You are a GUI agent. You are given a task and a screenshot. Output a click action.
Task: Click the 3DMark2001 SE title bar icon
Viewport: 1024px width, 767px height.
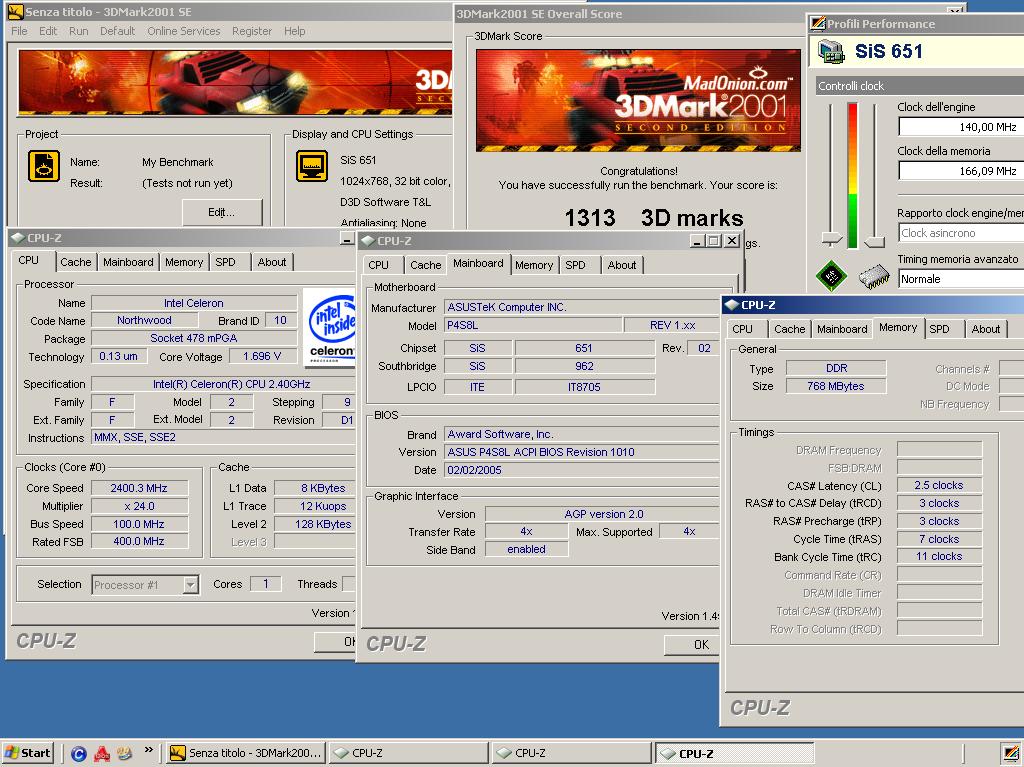[15, 12]
